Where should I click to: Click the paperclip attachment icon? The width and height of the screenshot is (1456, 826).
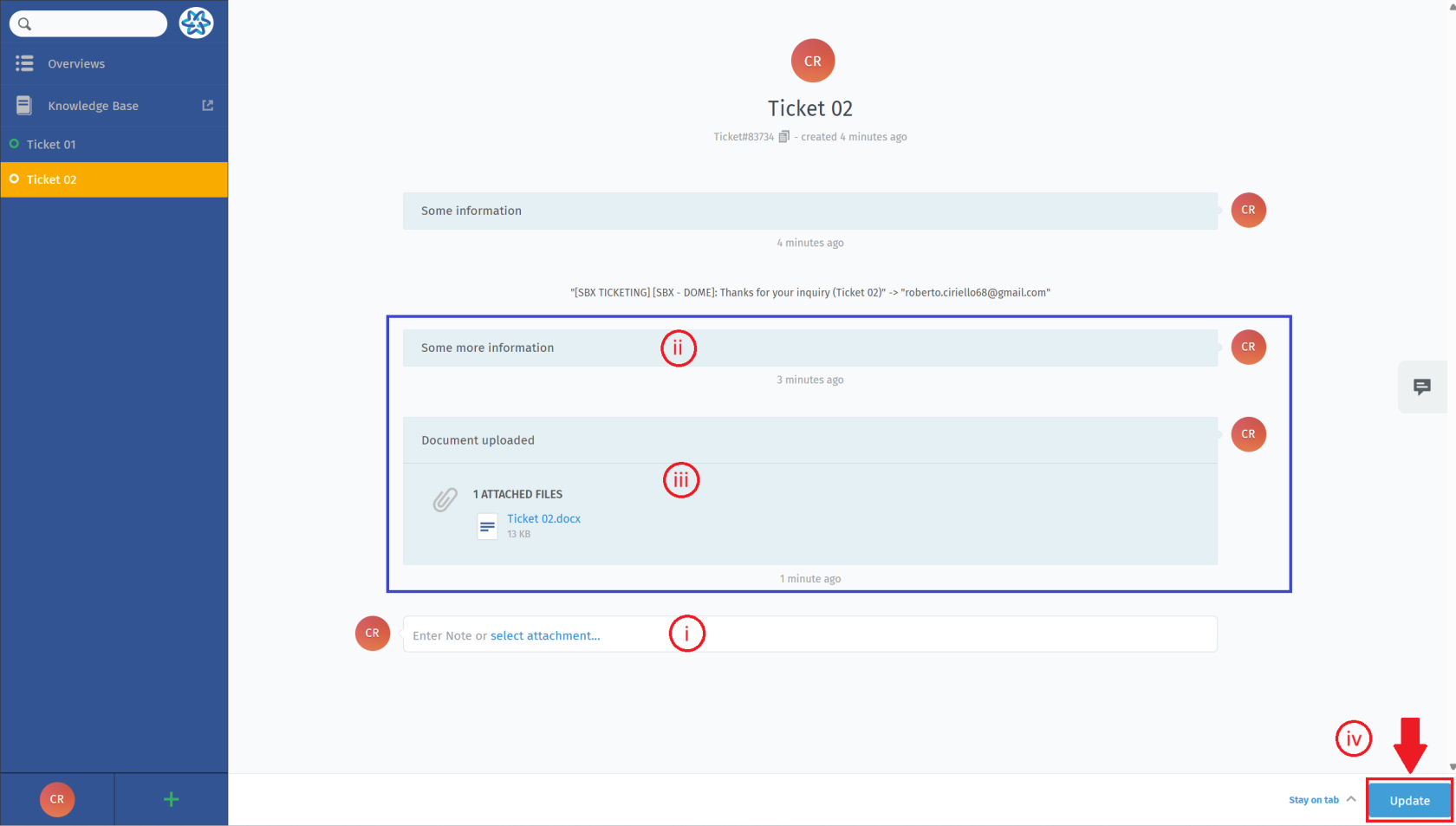[445, 499]
